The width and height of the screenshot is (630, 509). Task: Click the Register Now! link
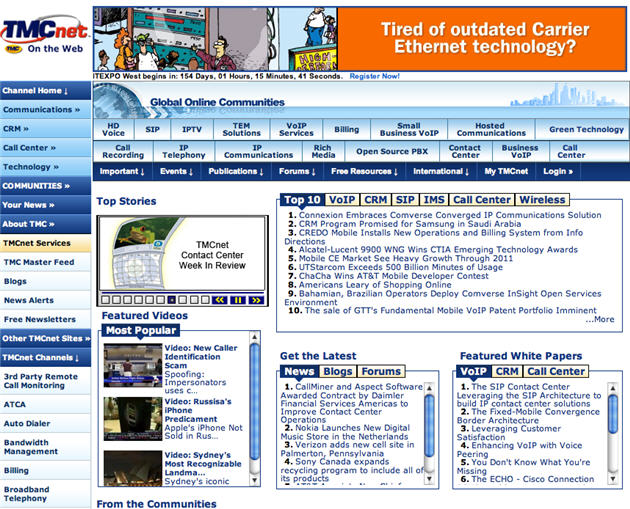coord(374,76)
